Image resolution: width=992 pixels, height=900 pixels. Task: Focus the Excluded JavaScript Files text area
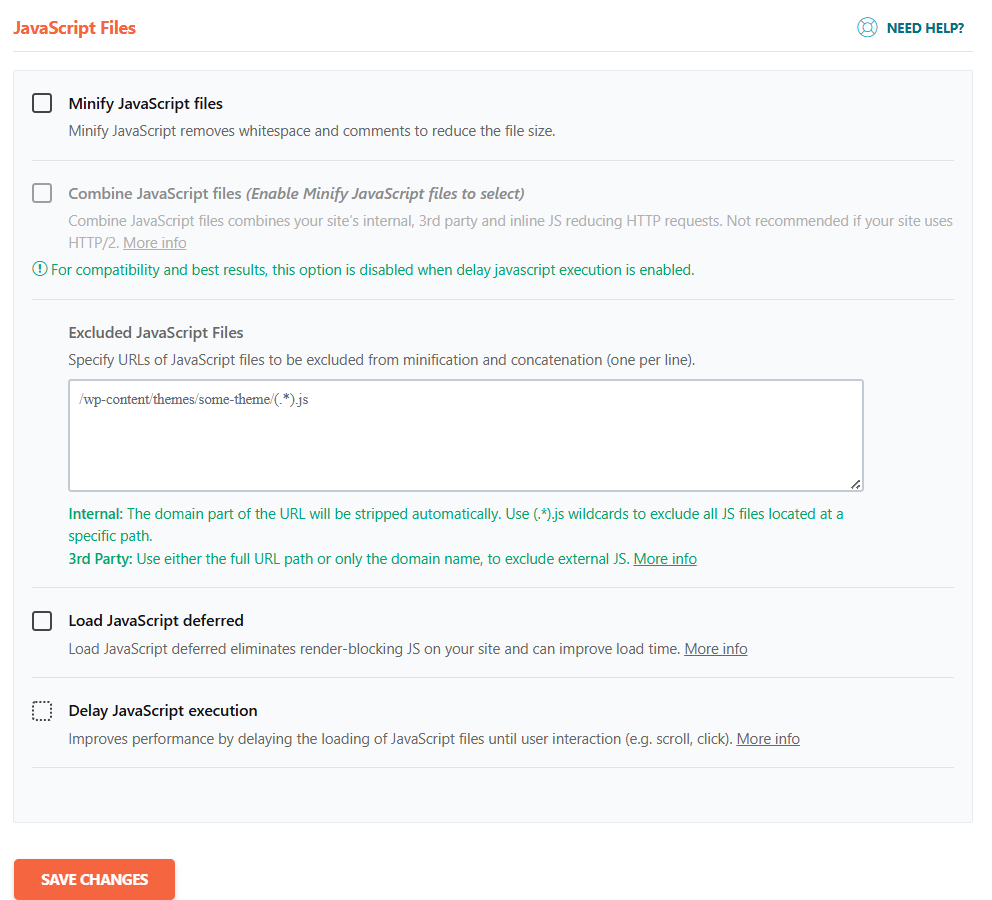pos(465,435)
